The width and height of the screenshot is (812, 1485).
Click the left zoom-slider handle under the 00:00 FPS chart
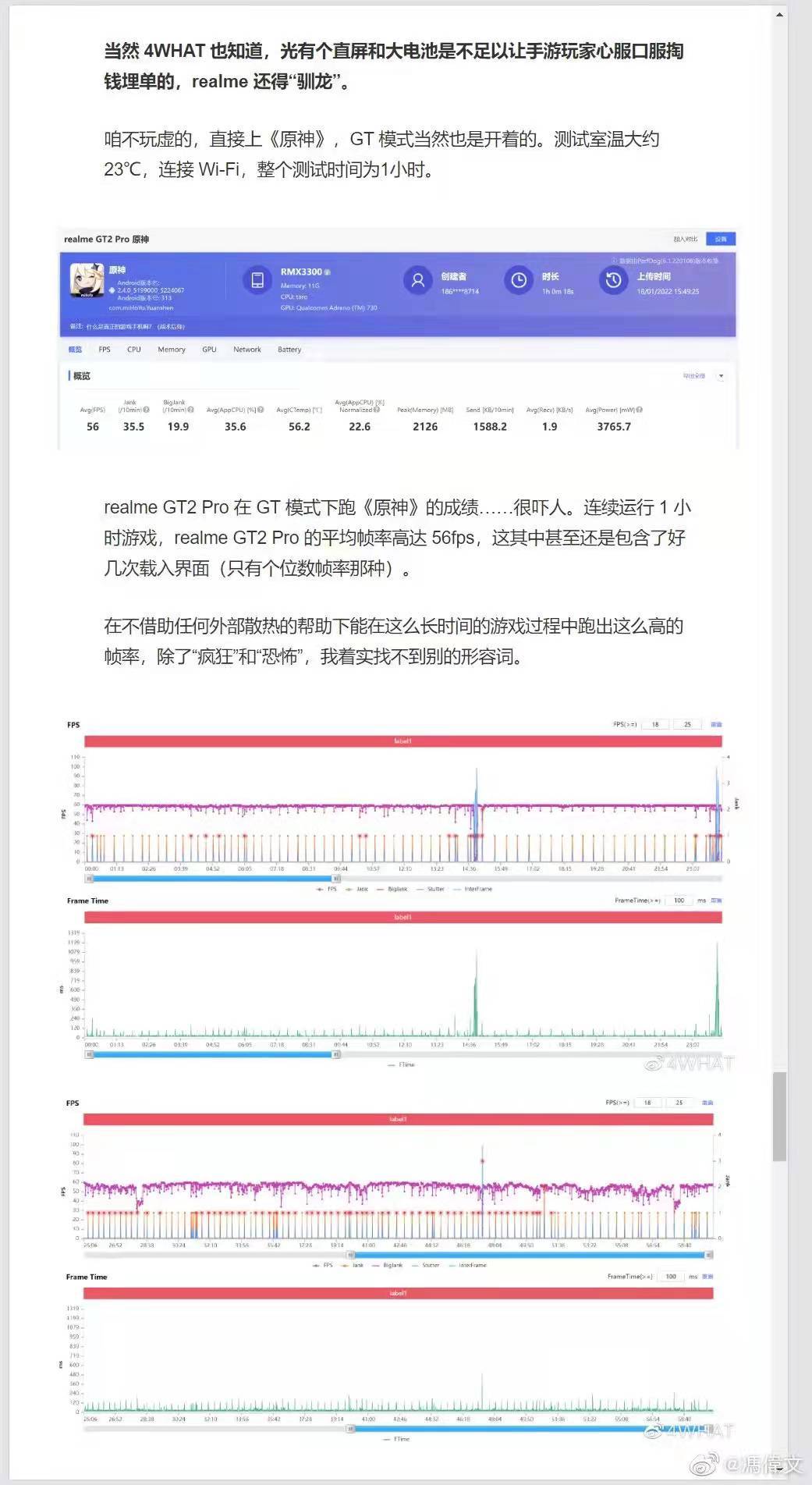[x=89, y=879]
